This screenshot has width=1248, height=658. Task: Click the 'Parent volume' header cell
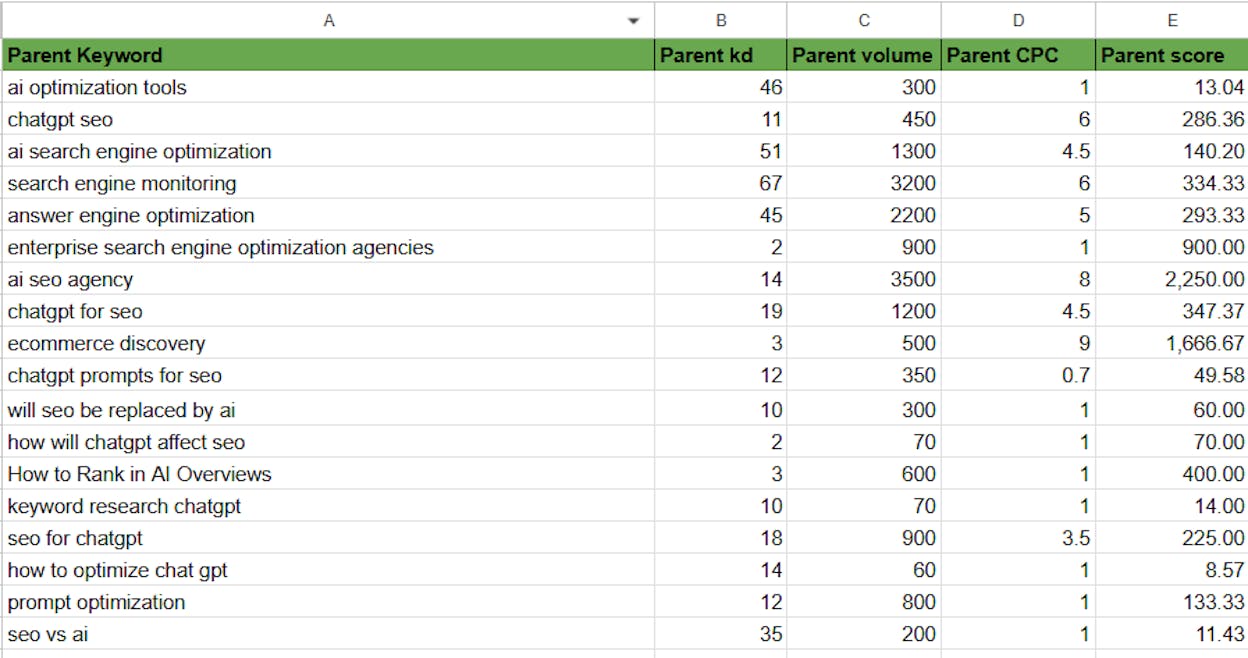864,55
